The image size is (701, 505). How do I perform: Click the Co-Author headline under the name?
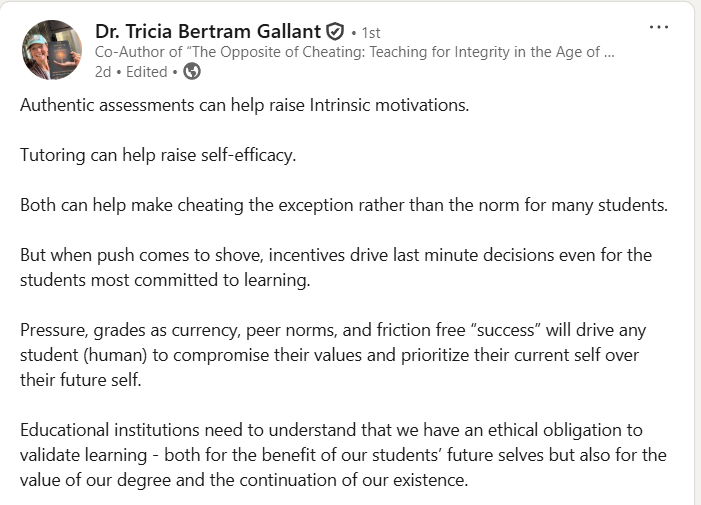tap(355, 52)
